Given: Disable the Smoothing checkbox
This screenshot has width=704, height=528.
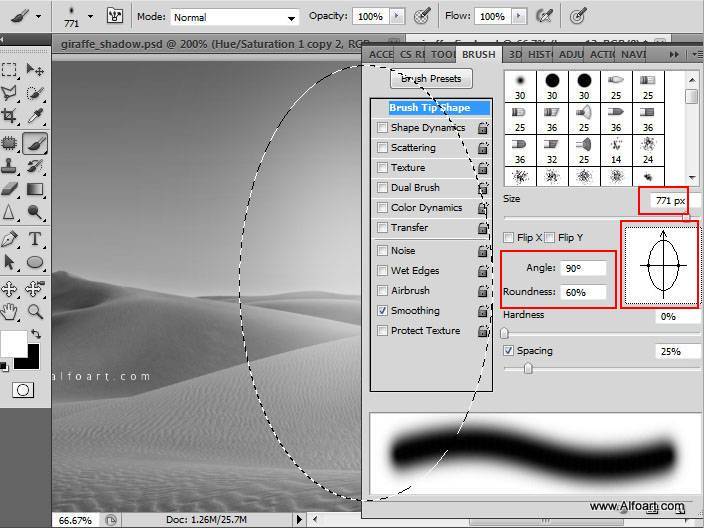Looking at the screenshot, I should pos(382,311).
